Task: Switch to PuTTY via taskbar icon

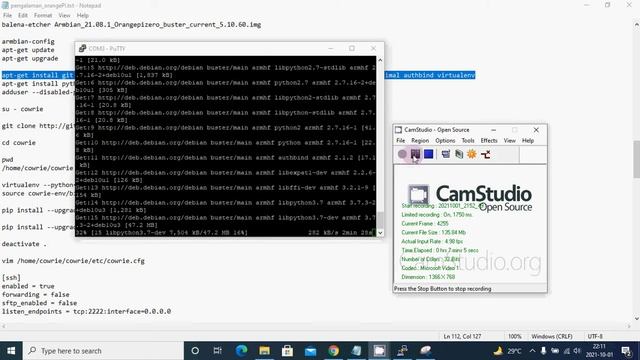Action: (x=402, y=351)
